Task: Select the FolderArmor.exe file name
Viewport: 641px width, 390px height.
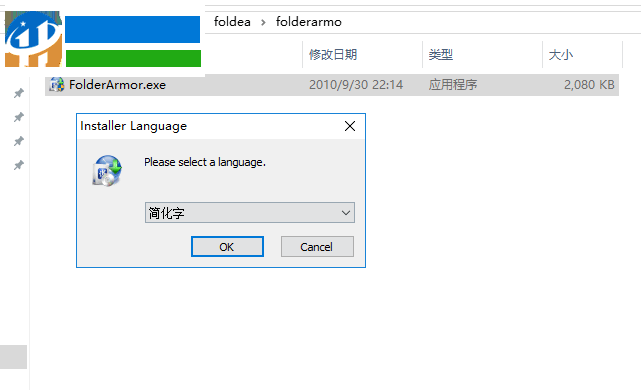Action: tap(117, 85)
